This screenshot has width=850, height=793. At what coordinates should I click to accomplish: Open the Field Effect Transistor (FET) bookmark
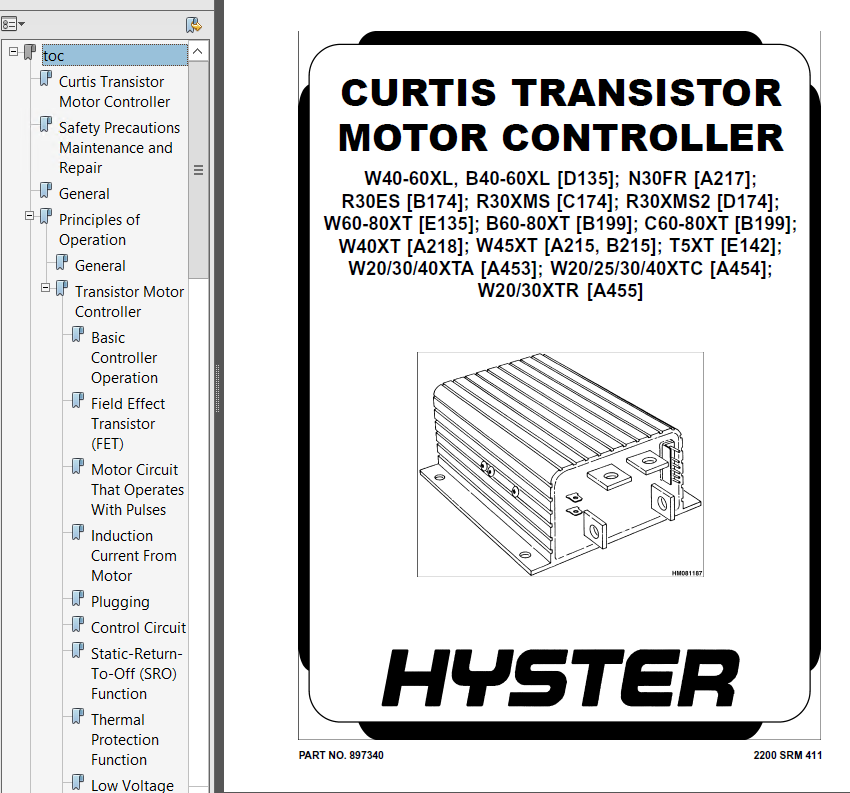[128, 423]
